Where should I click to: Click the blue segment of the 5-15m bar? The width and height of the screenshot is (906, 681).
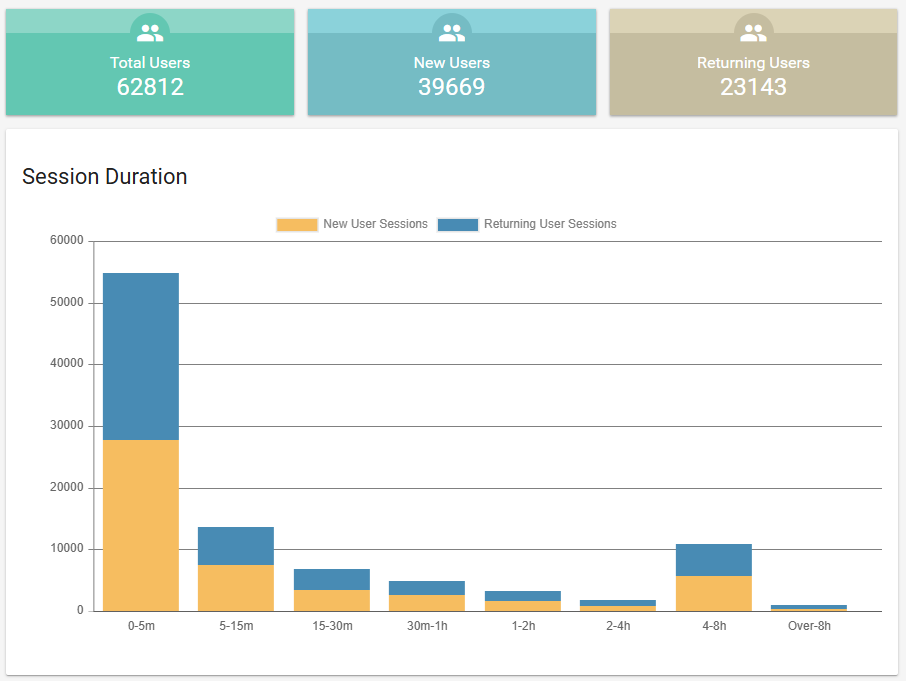tap(236, 546)
